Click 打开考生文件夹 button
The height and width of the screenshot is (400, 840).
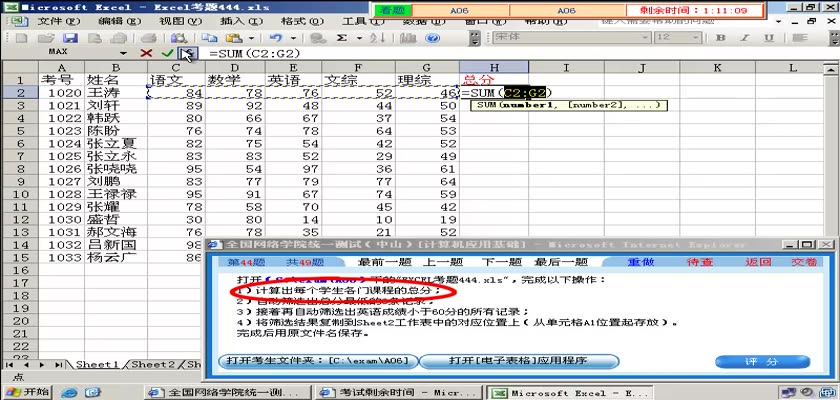(318, 361)
